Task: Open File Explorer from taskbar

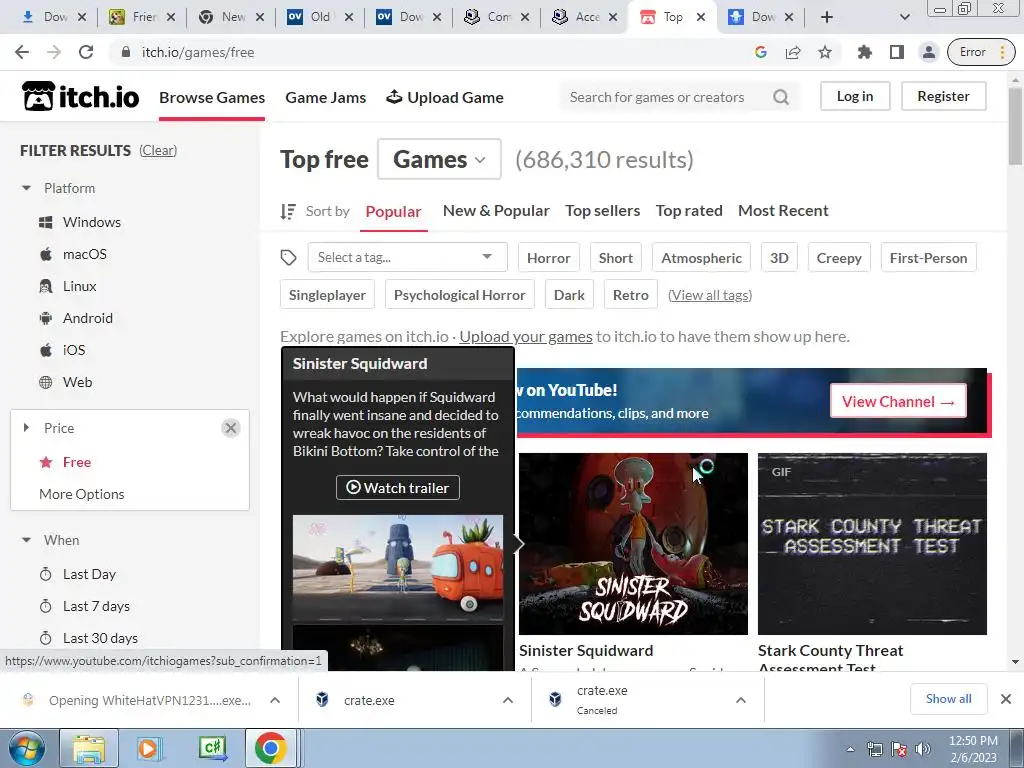Action: click(x=89, y=748)
